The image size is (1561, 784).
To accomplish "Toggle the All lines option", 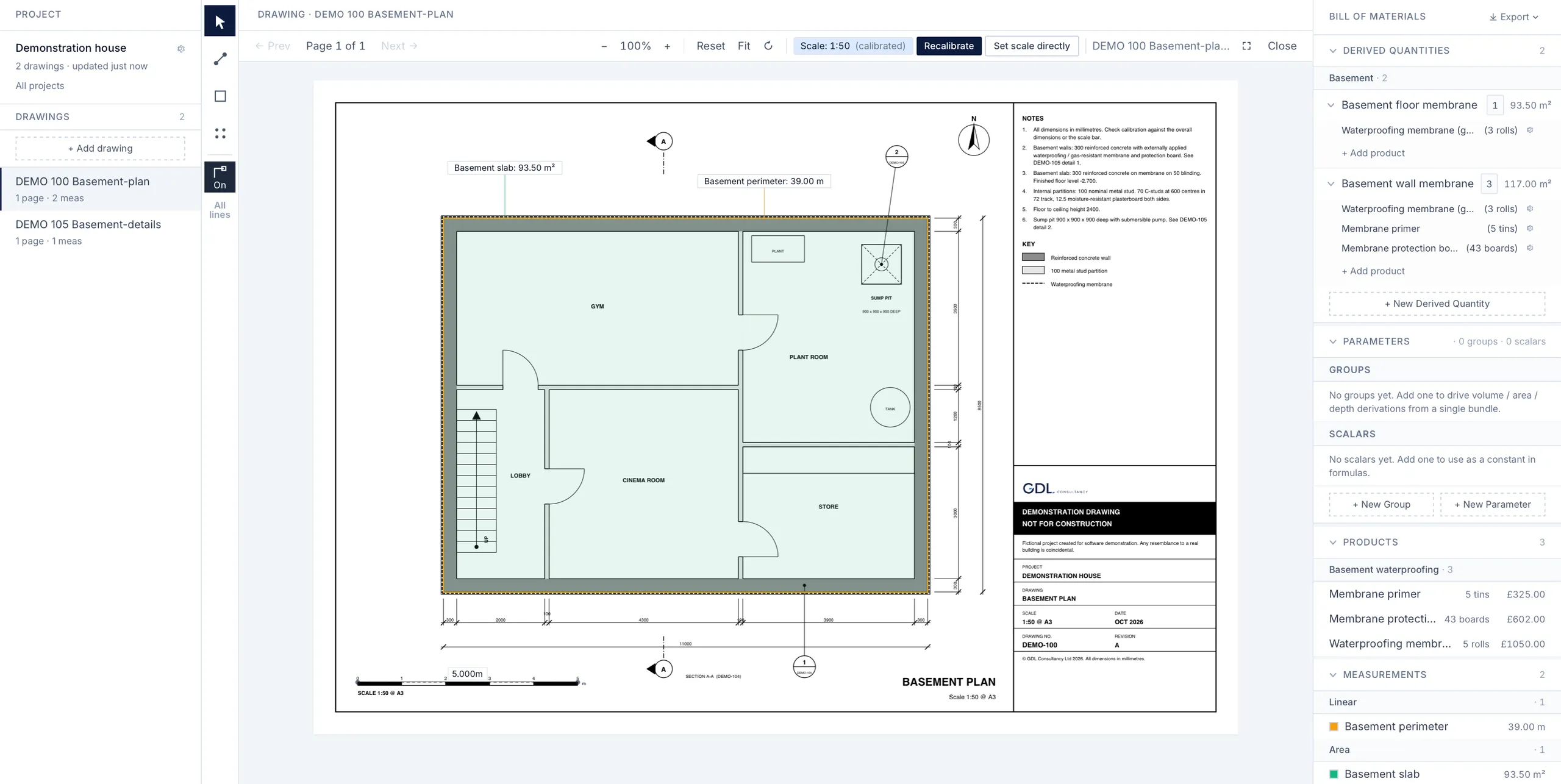I will pyautogui.click(x=220, y=210).
